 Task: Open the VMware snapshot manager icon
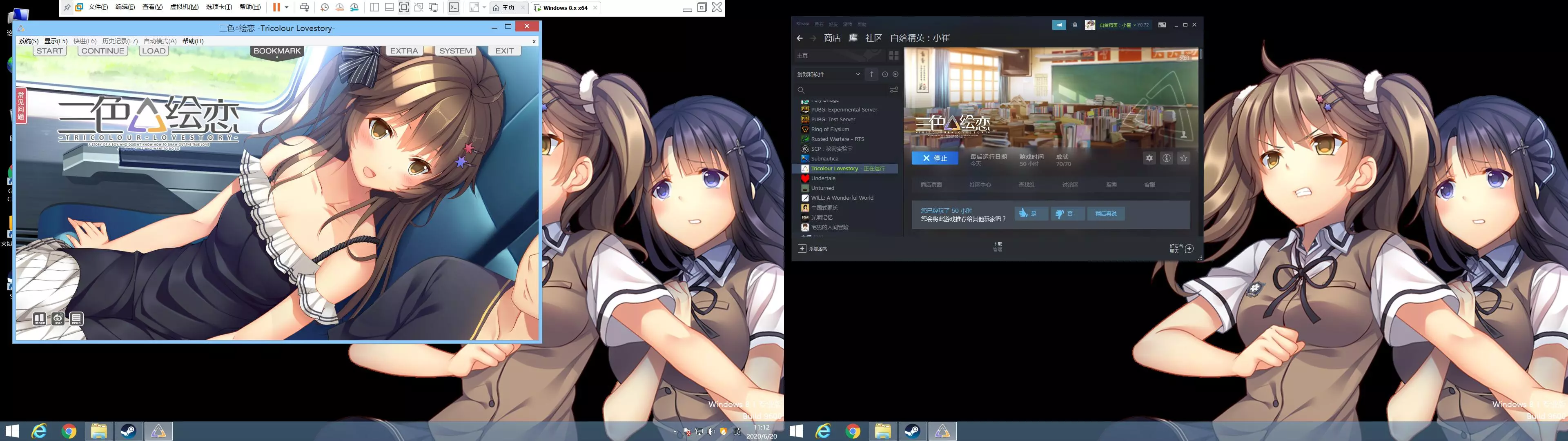coord(354,7)
